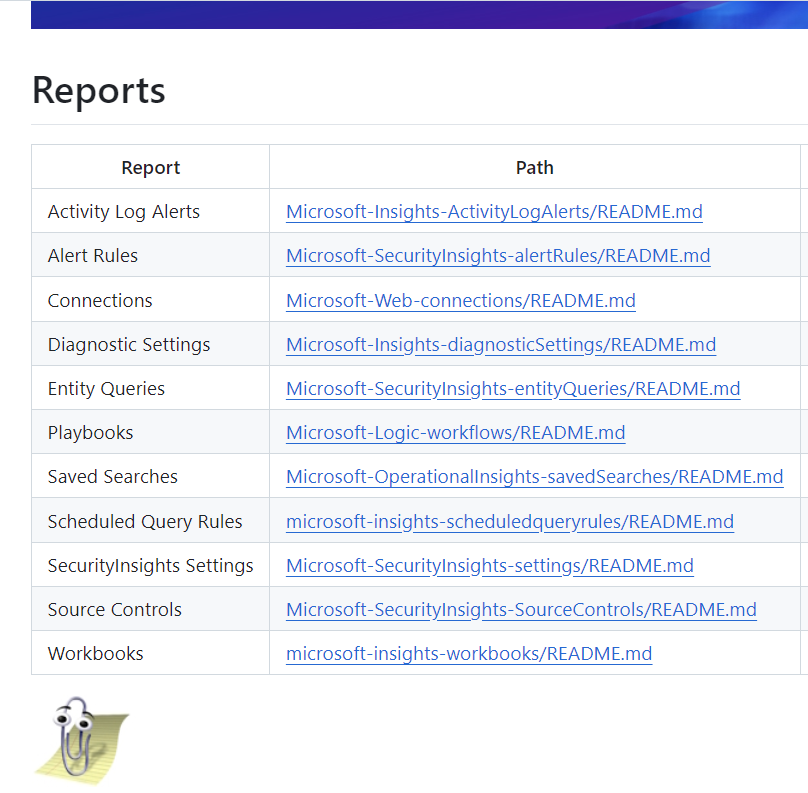Select the Saved Searches cell
The width and height of the screenshot is (808, 793).
click(x=150, y=476)
